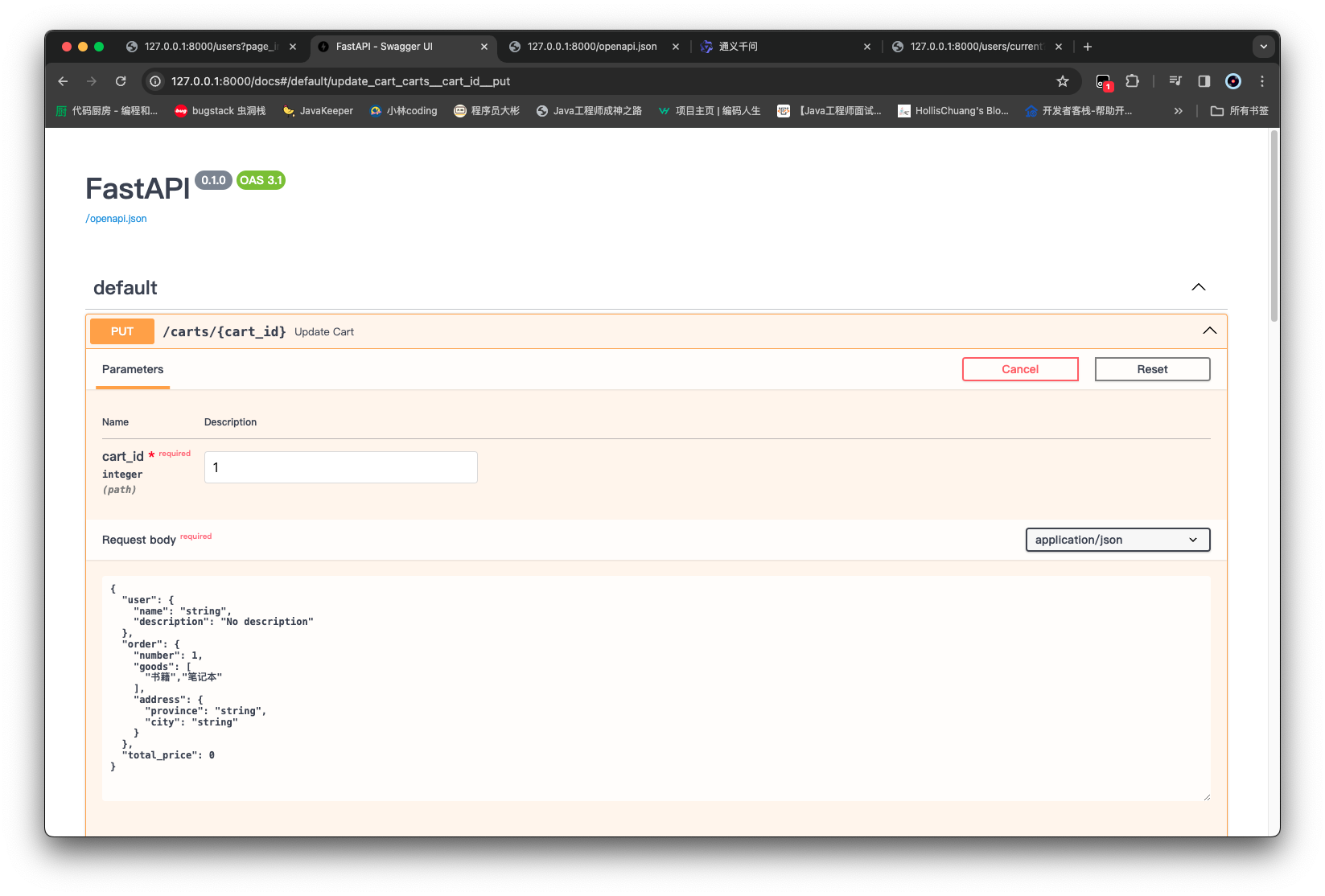Click the PUT method badge
Image resolution: width=1325 pixels, height=896 pixels.
tap(122, 331)
